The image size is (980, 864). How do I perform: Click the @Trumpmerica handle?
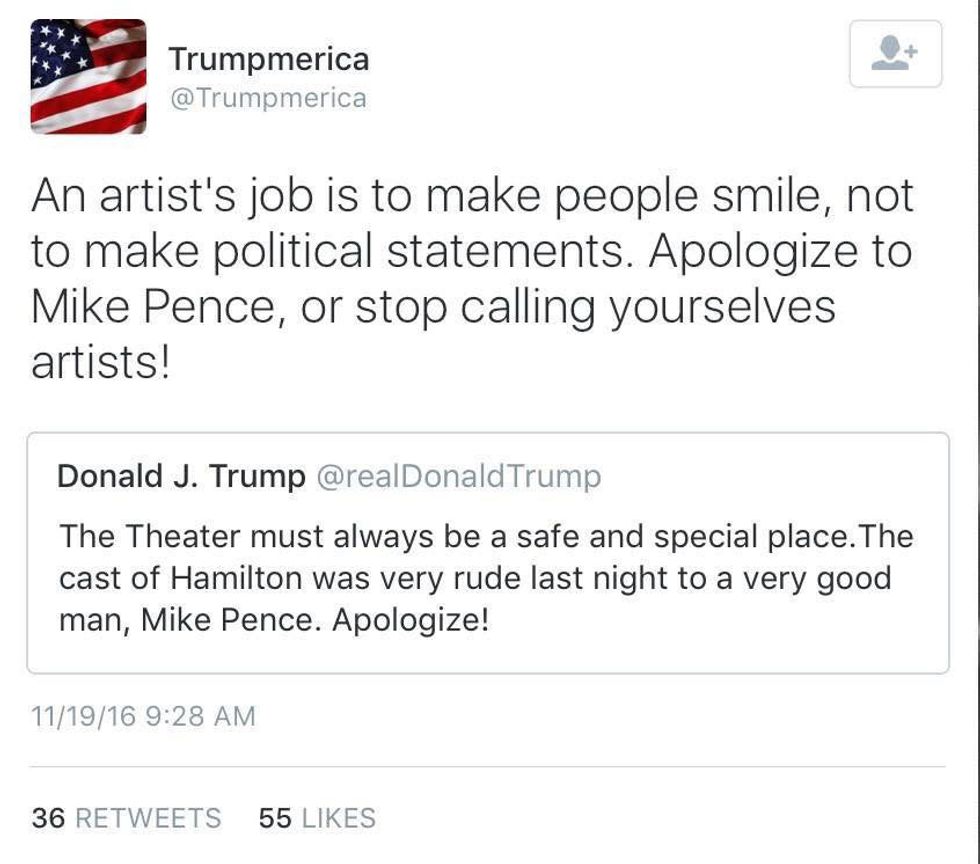click(x=267, y=98)
